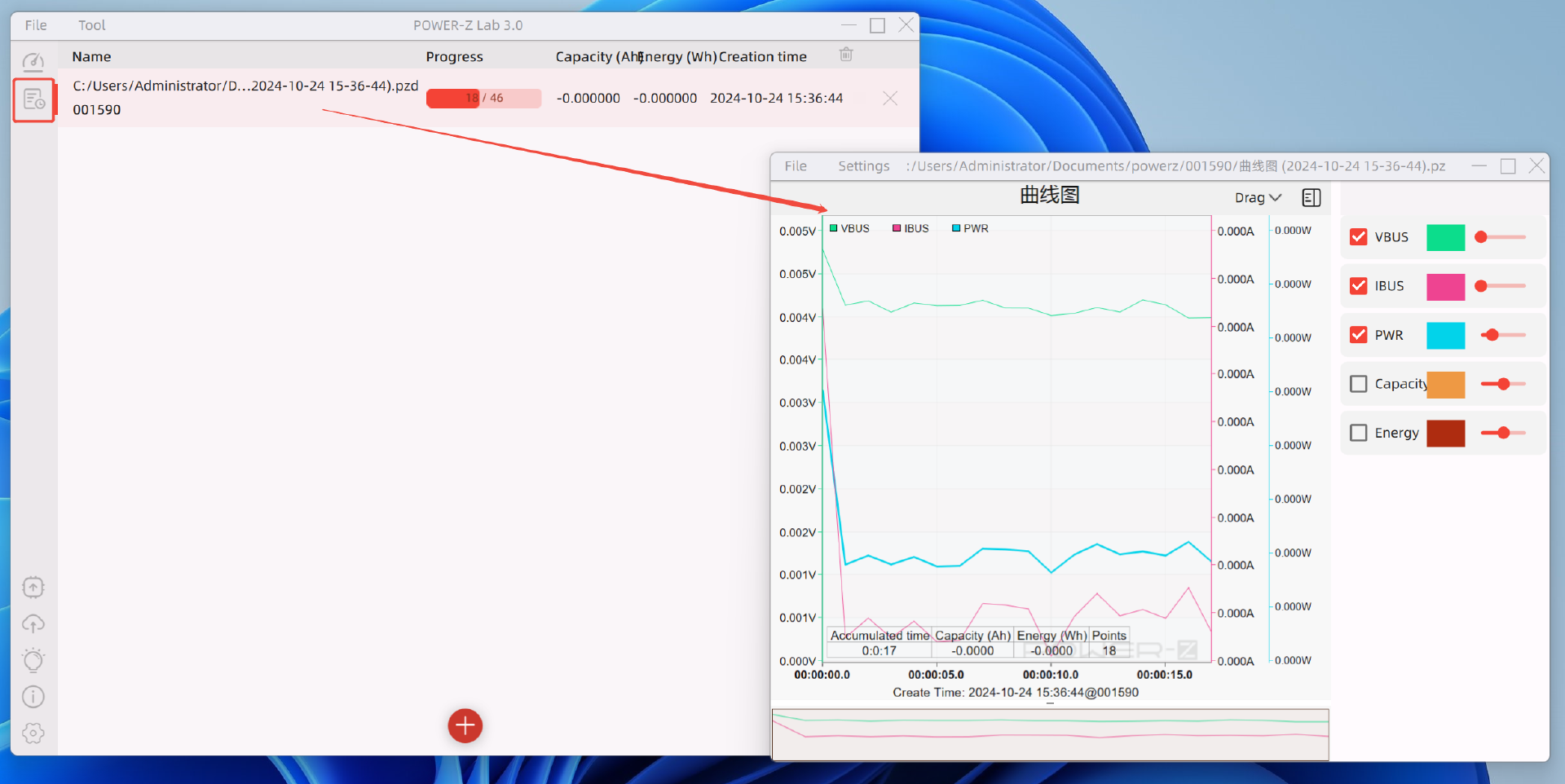
Task: Disable the VBUS curve checkbox
Action: (x=1359, y=236)
